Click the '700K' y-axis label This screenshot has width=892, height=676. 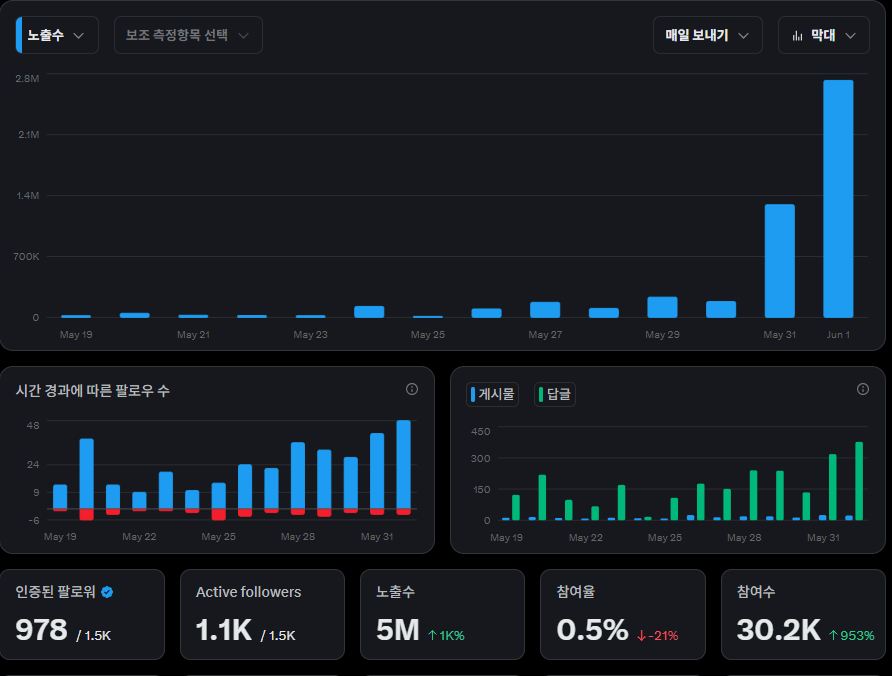[26, 257]
